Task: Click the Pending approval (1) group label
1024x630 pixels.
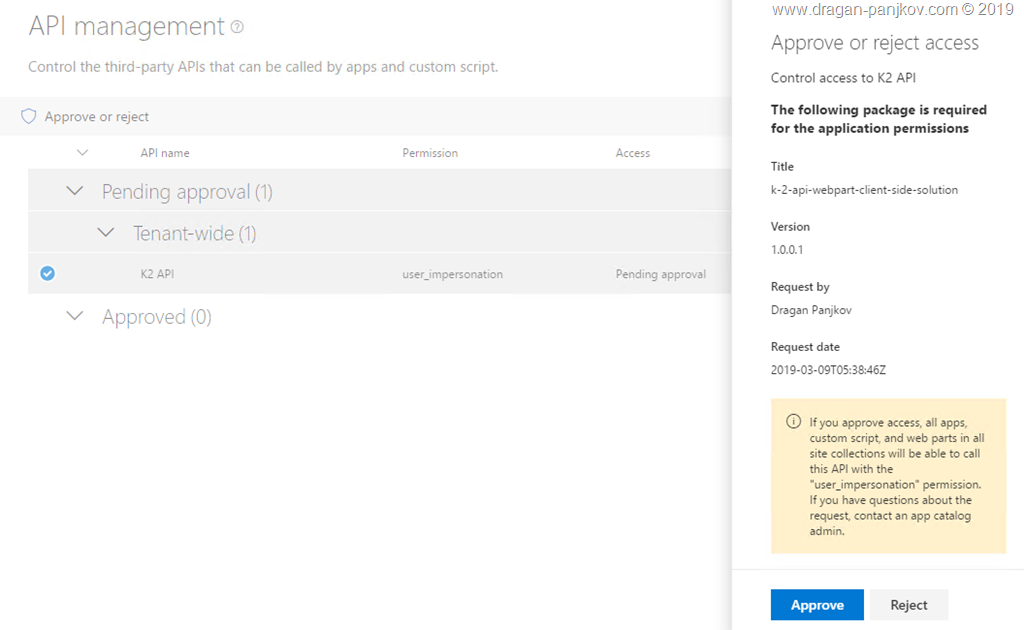Action: 187,192
